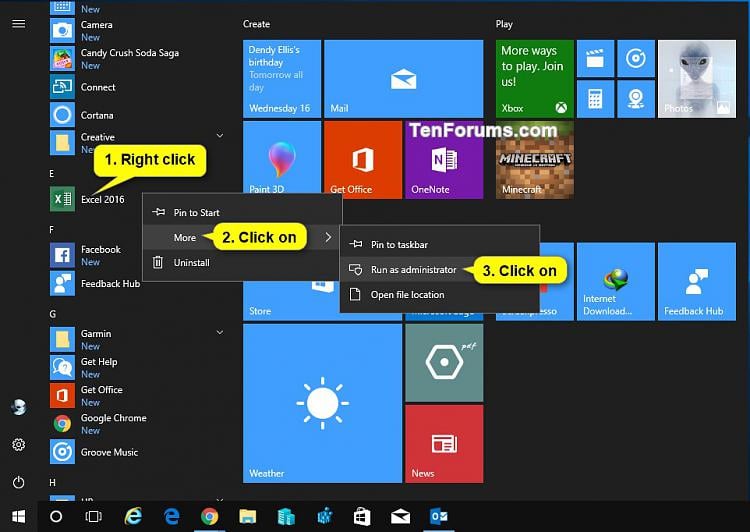Open Cortana search circle on taskbar

(x=56, y=516)
